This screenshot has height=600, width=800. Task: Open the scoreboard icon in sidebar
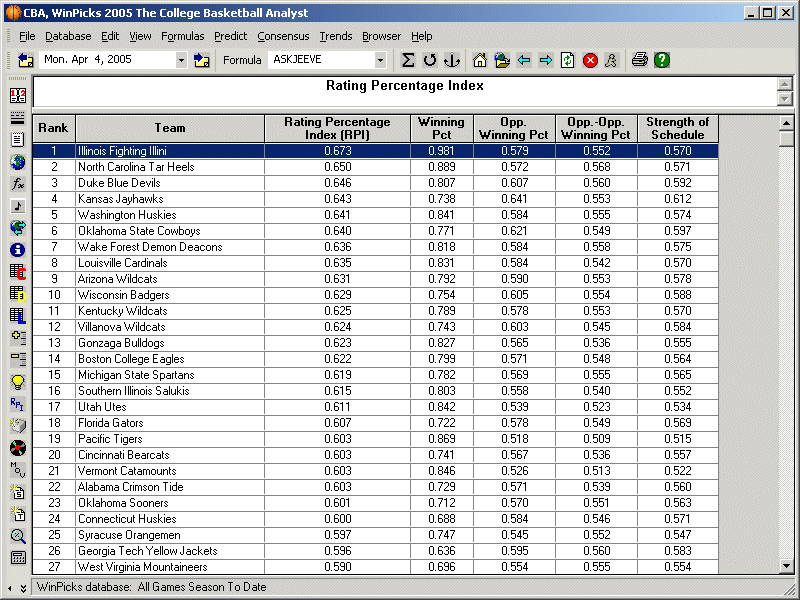pos(18,95)
